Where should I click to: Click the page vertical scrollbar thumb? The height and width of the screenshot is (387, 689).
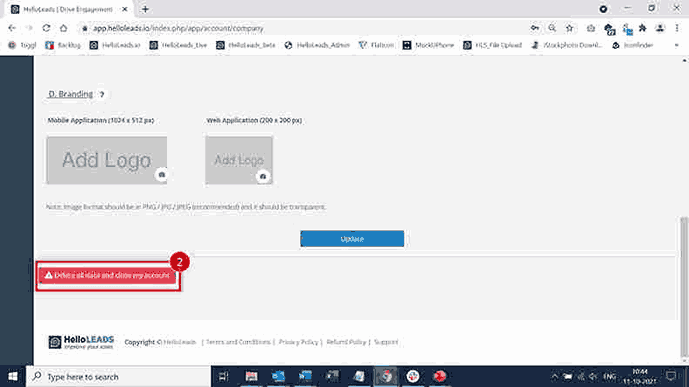(x=684, y=287)
